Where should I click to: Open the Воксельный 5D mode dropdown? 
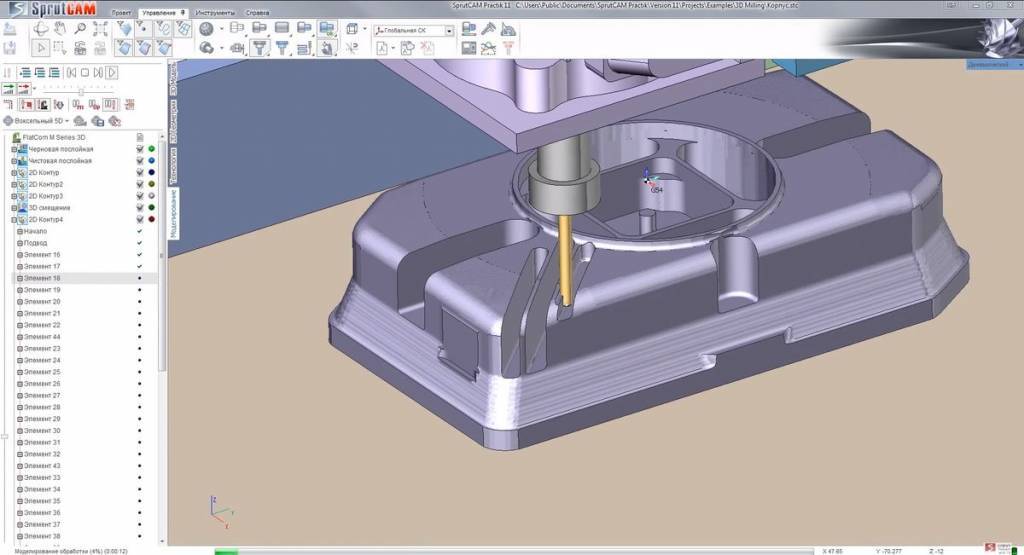coord(66,121)
